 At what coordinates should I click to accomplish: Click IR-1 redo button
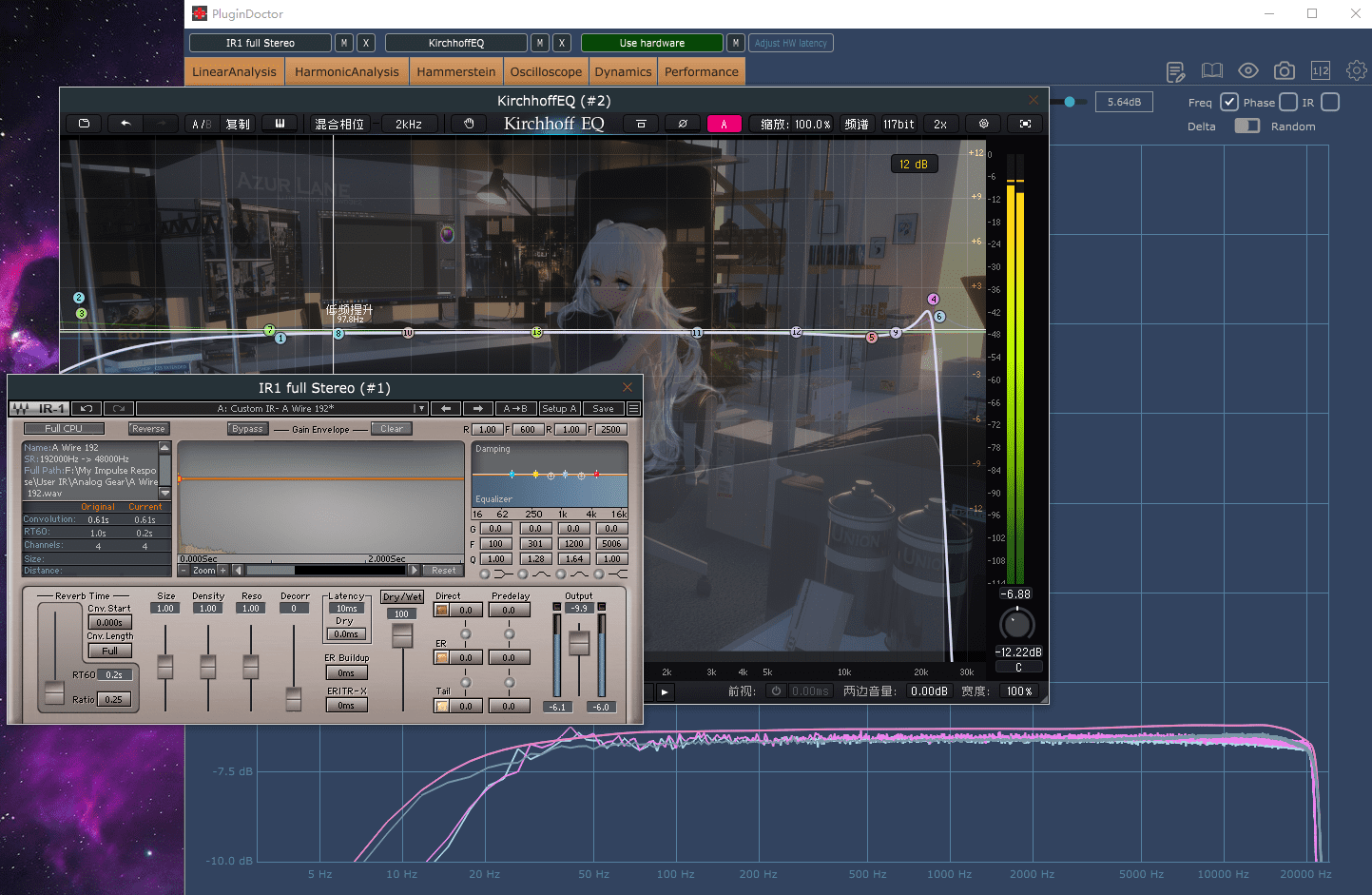coord(119,408)
